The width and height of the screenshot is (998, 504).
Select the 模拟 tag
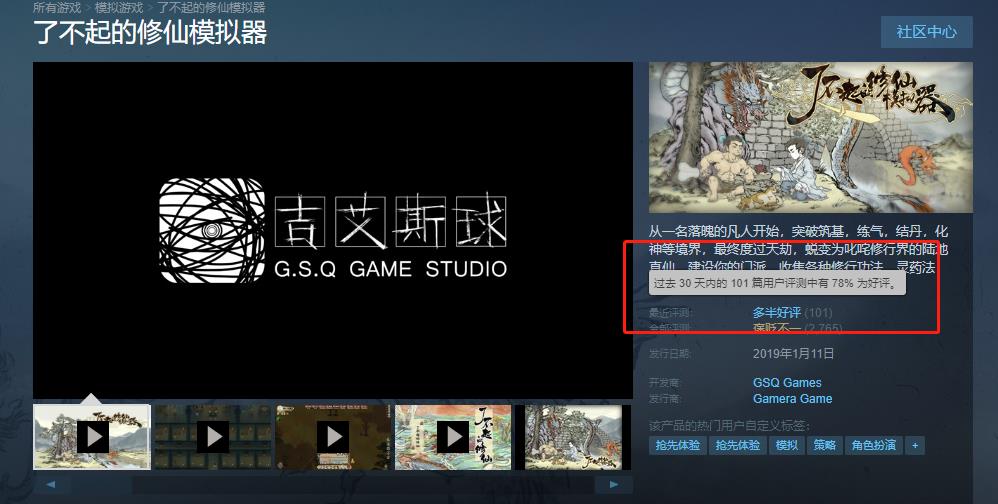786,445
